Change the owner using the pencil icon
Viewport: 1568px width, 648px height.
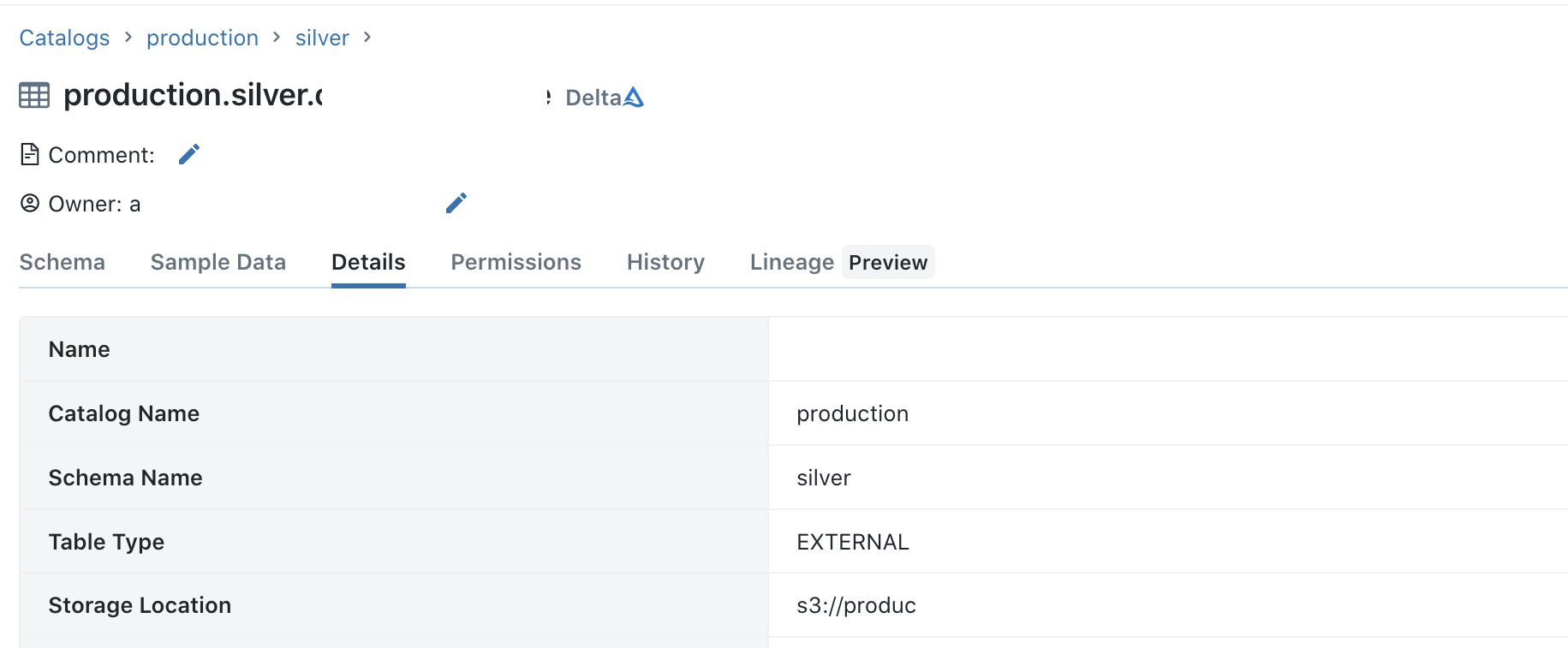(x=456, y=203)
